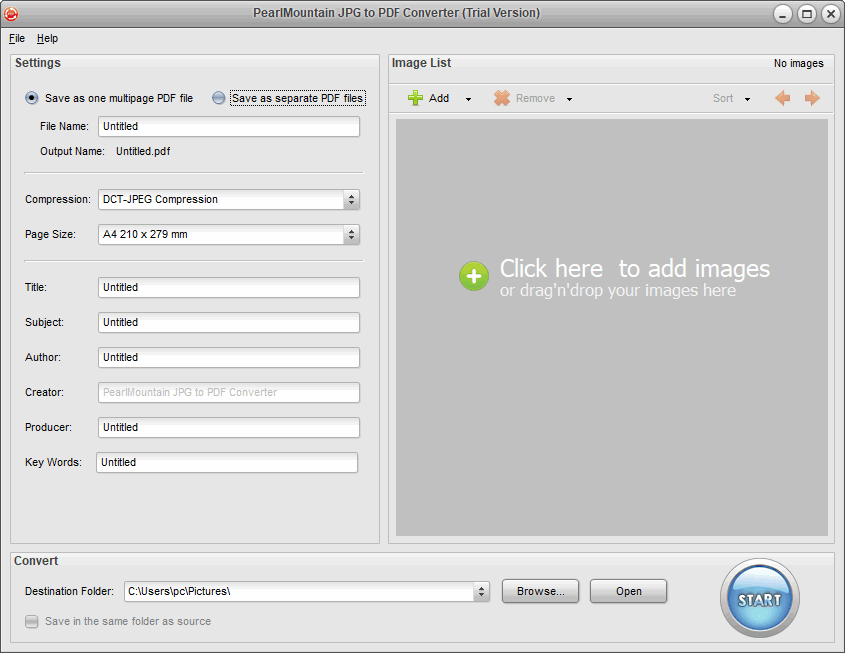845x653 pixels.
Task: Click 'Click here to add images' text
Action: coord(635,268)
